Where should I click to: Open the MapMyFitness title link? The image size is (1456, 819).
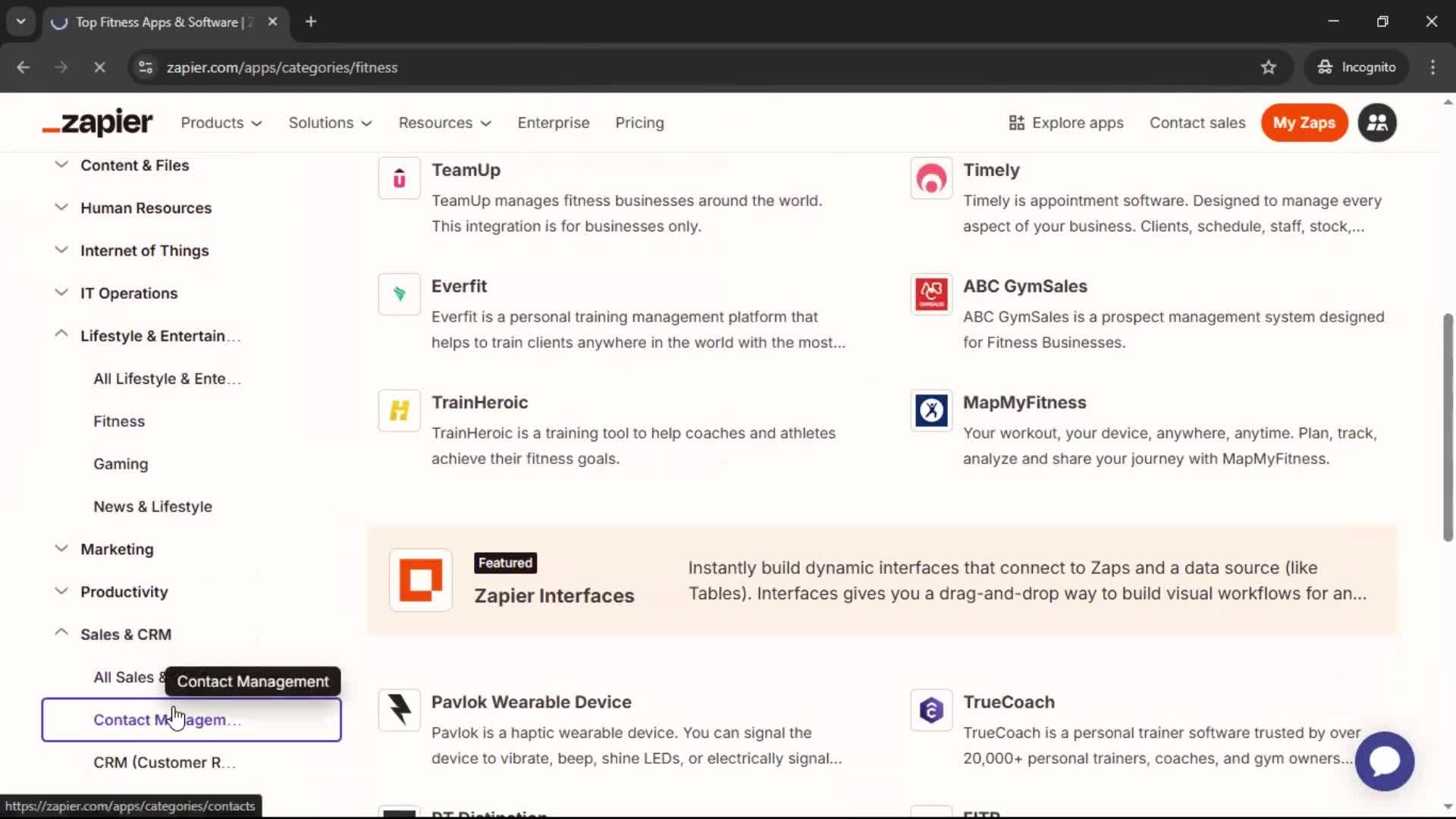pyautogui.click(x=1025, y=402)
